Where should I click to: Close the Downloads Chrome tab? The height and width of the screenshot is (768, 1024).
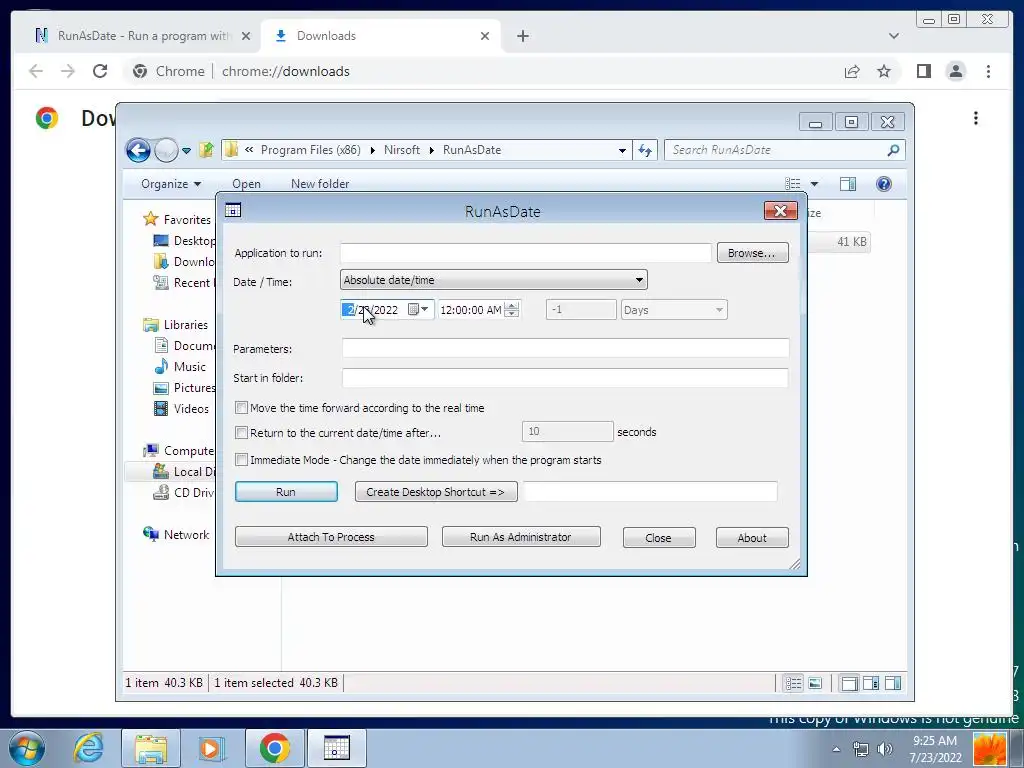click(x=485, y=36)
